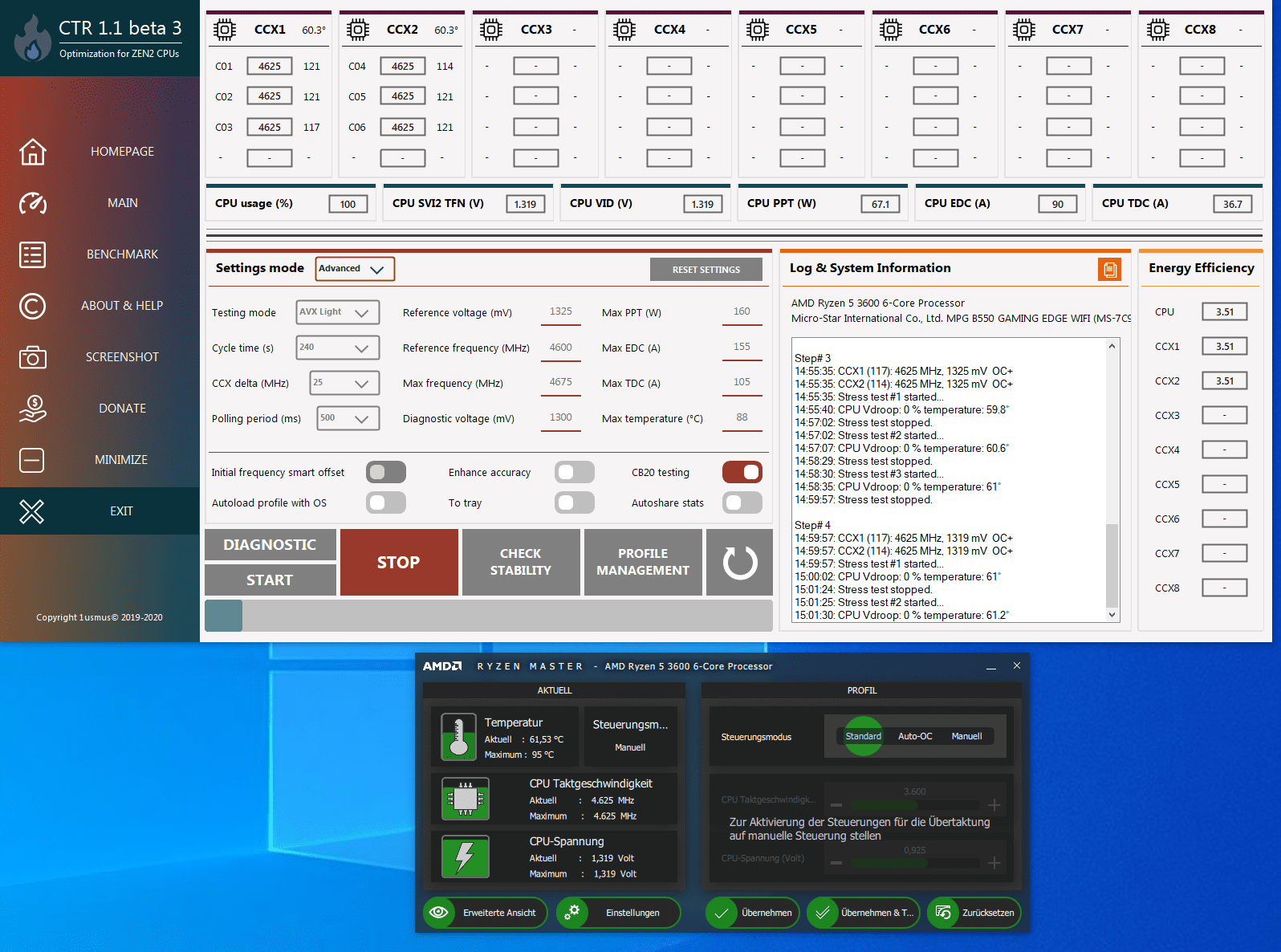Screen dimensions: 1281x952
Task: Click the Max frequency 4675 field
Action: click(561, 383)
